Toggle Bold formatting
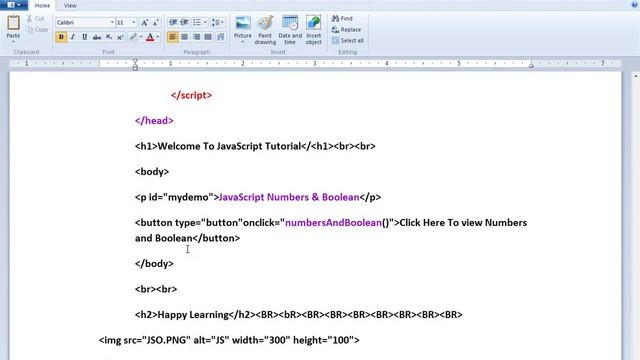Viewport: 640px width, 360px height. coord(61,37)
